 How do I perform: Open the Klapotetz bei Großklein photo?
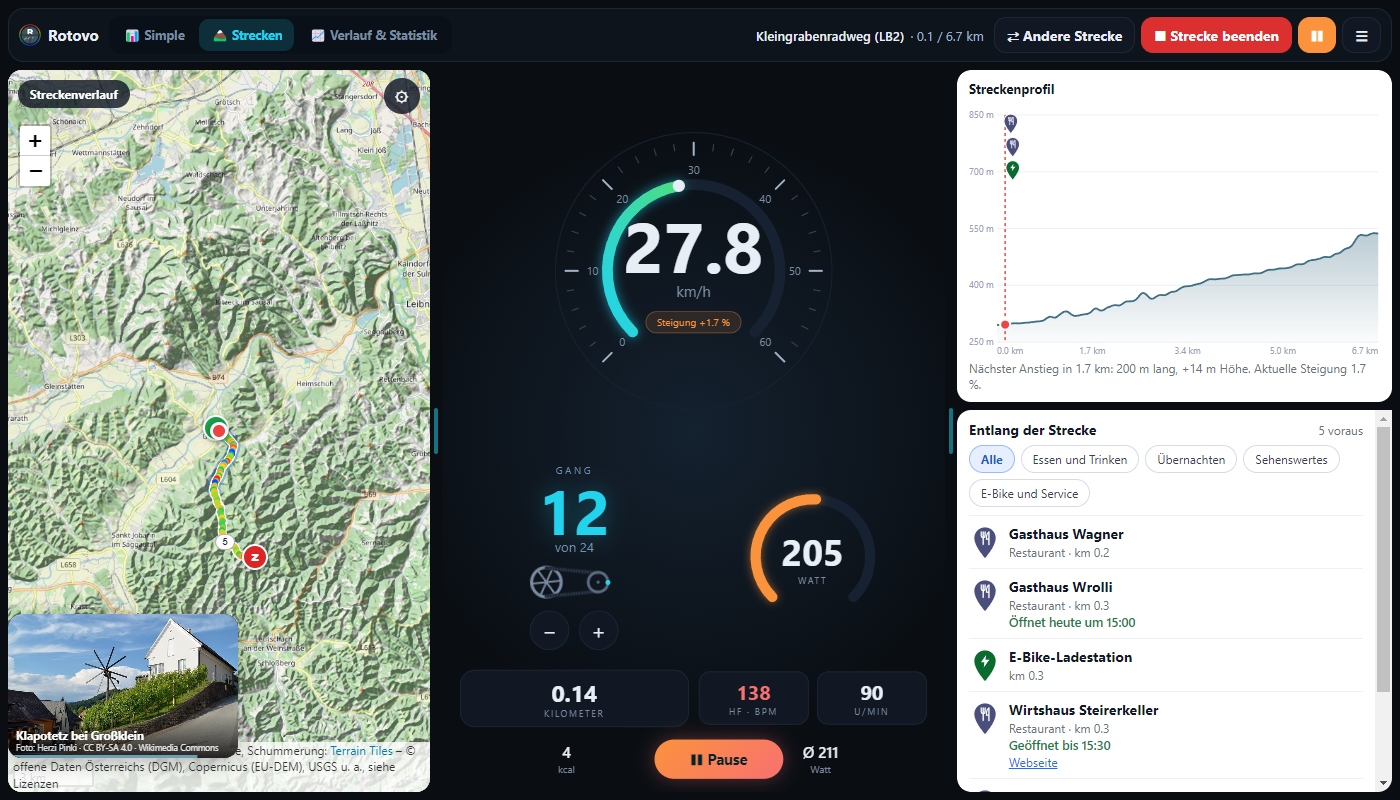(123, 685)
